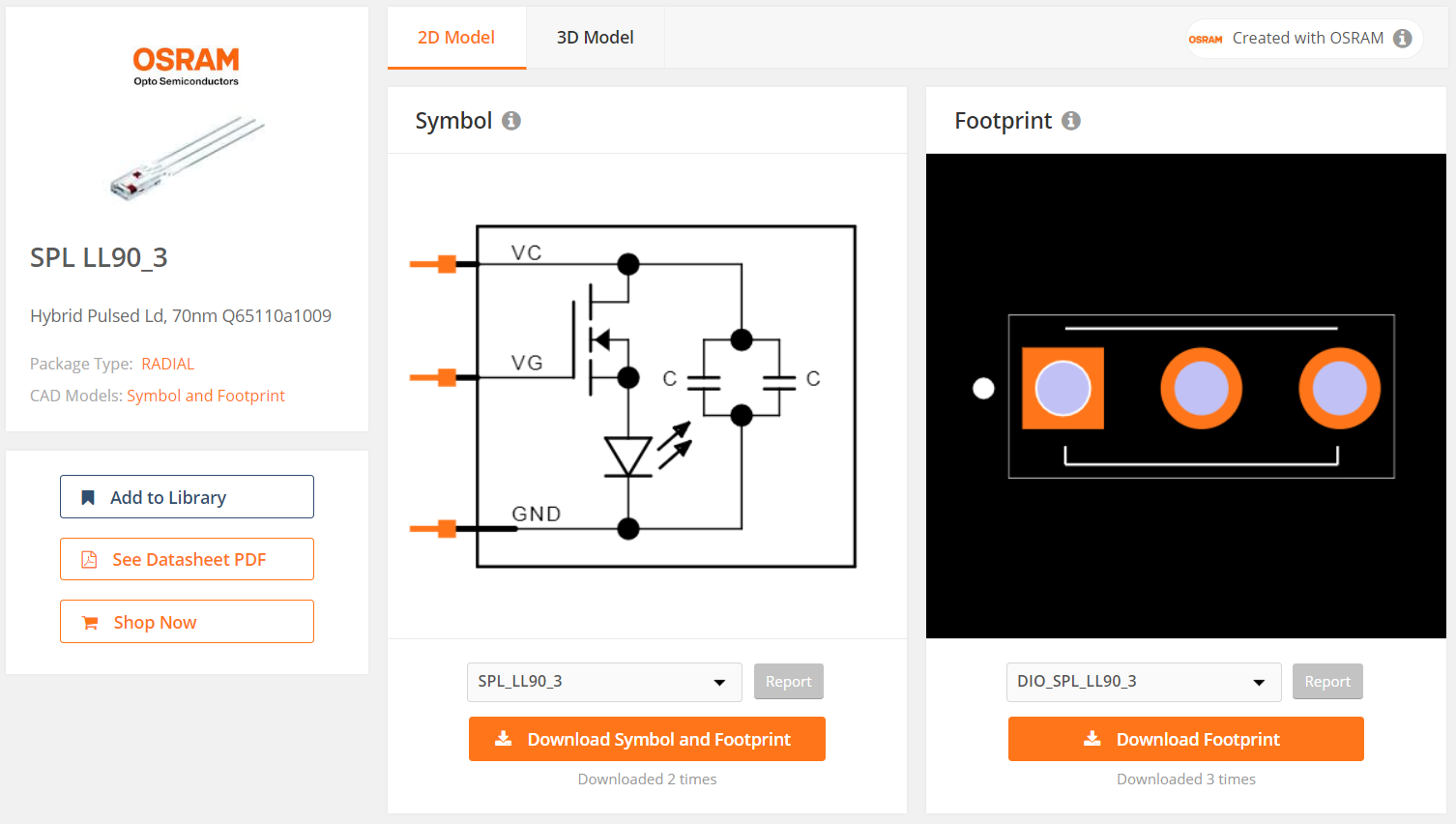
Task: Open the SPL_LL90_3 symbol dropdown
Action: (604, 682)
